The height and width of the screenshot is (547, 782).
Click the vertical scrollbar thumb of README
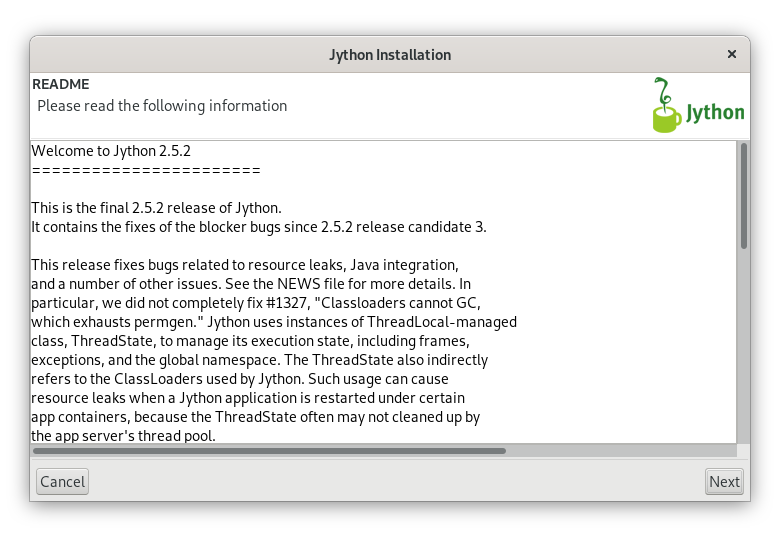click(744, 195)
